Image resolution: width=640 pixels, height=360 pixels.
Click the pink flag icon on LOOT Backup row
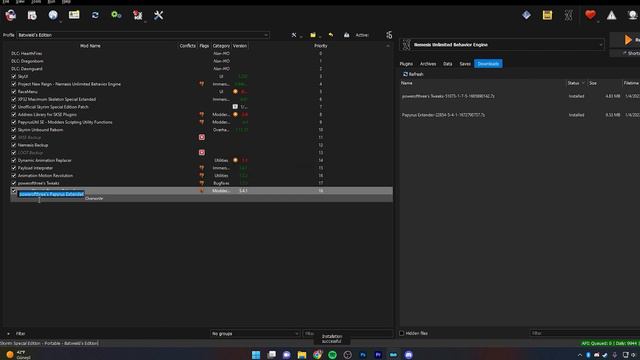click(202, 153)
